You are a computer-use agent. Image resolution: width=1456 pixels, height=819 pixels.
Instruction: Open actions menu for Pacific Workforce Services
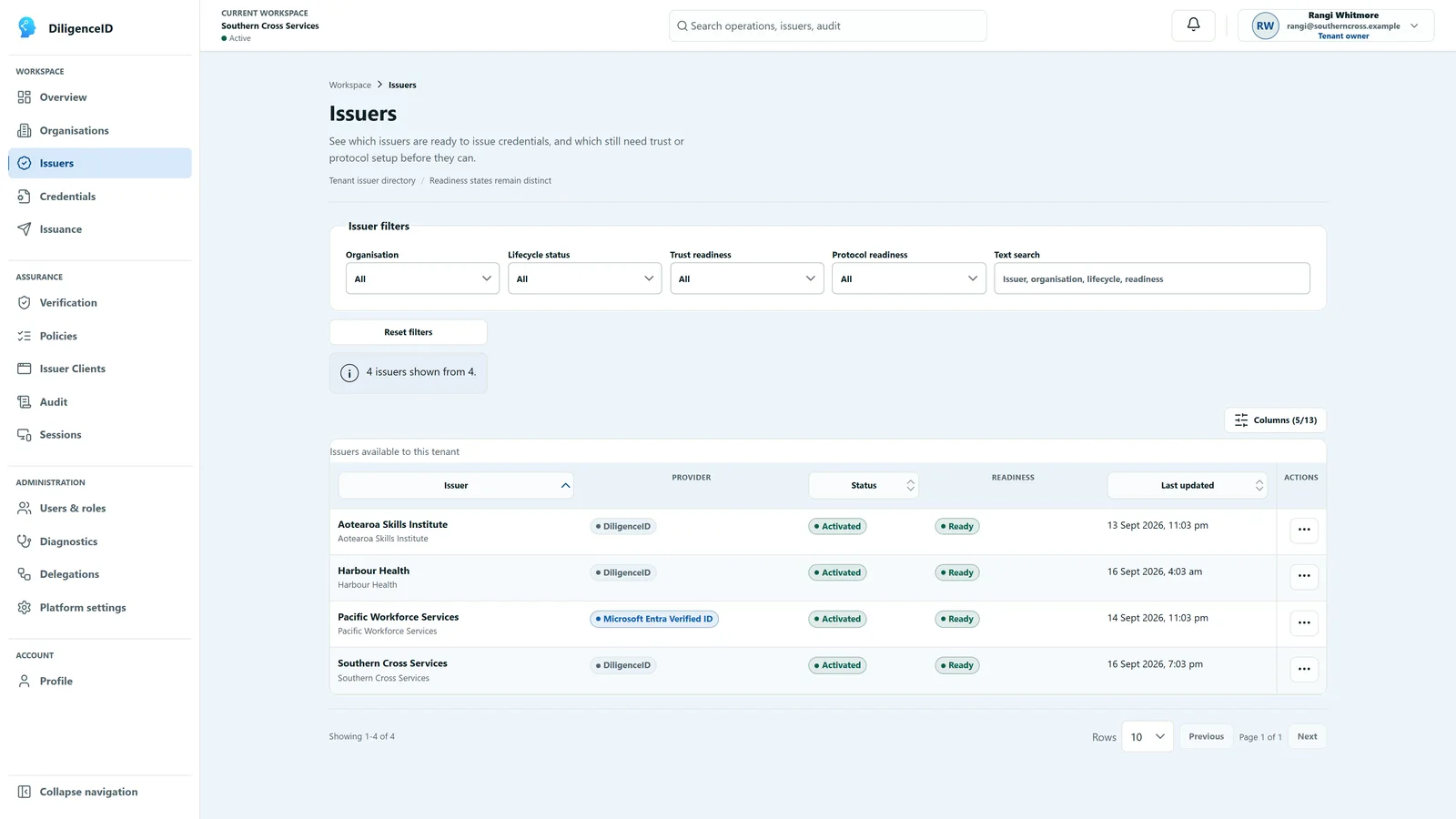pos(1304,622)
